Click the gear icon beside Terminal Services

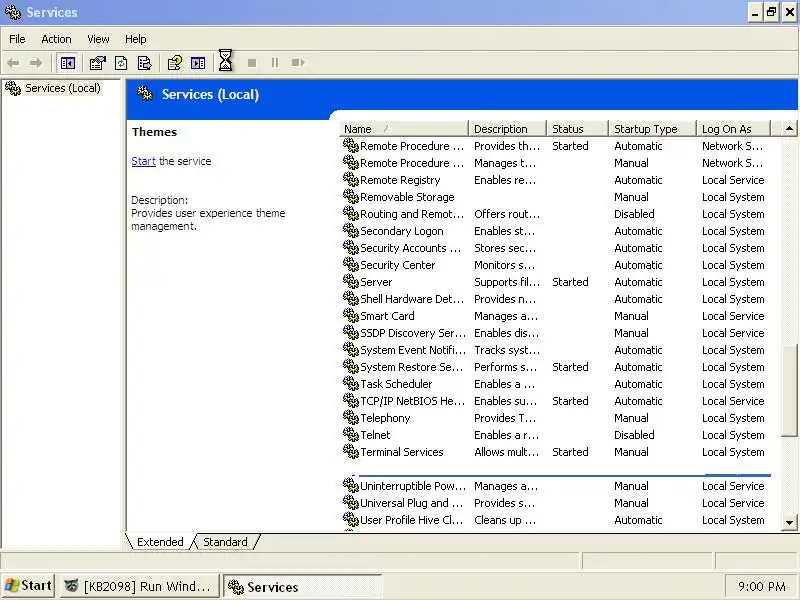[351, 452]
